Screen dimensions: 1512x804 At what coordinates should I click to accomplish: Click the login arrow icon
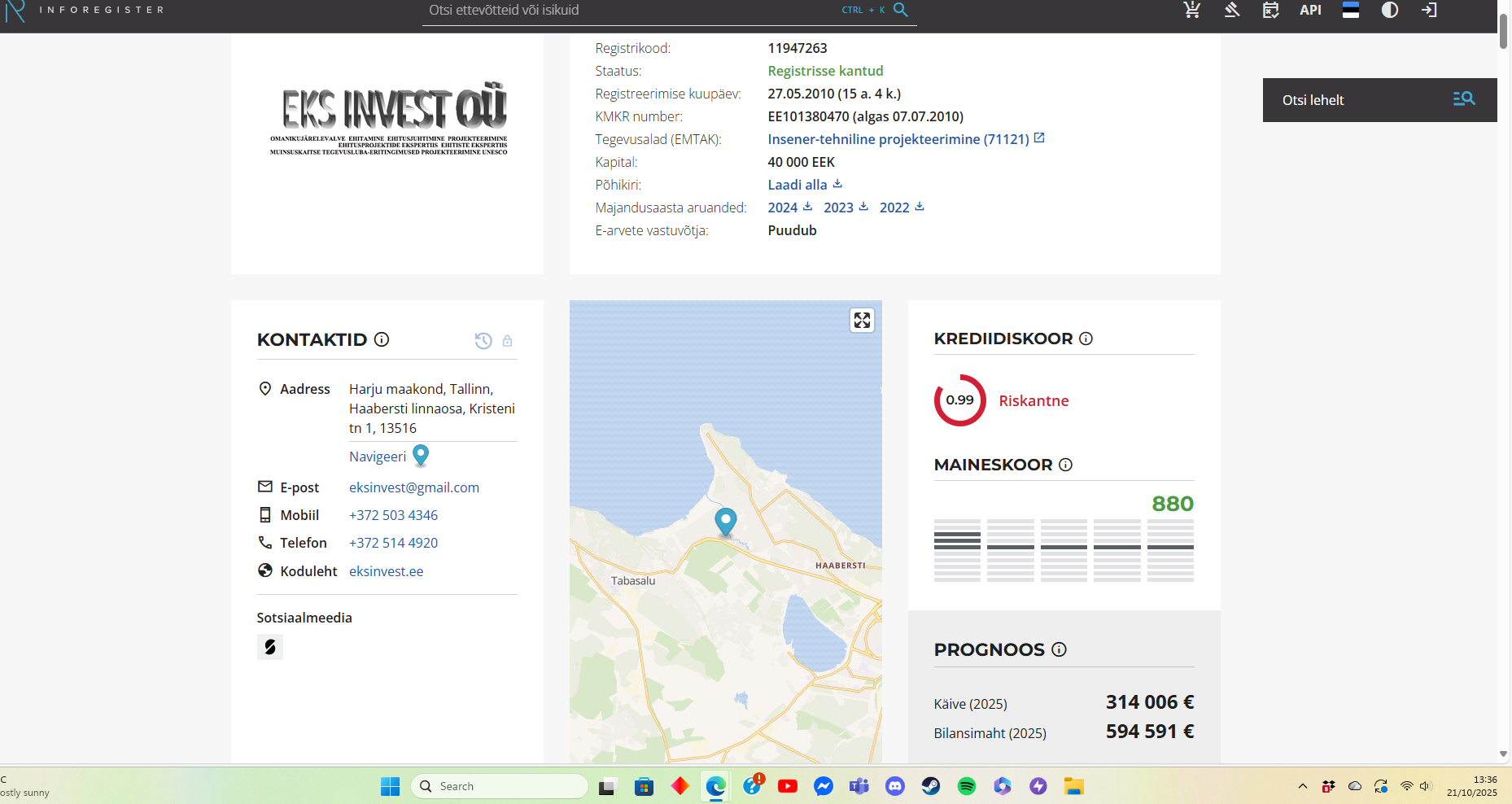click(x=1429, y=10)
